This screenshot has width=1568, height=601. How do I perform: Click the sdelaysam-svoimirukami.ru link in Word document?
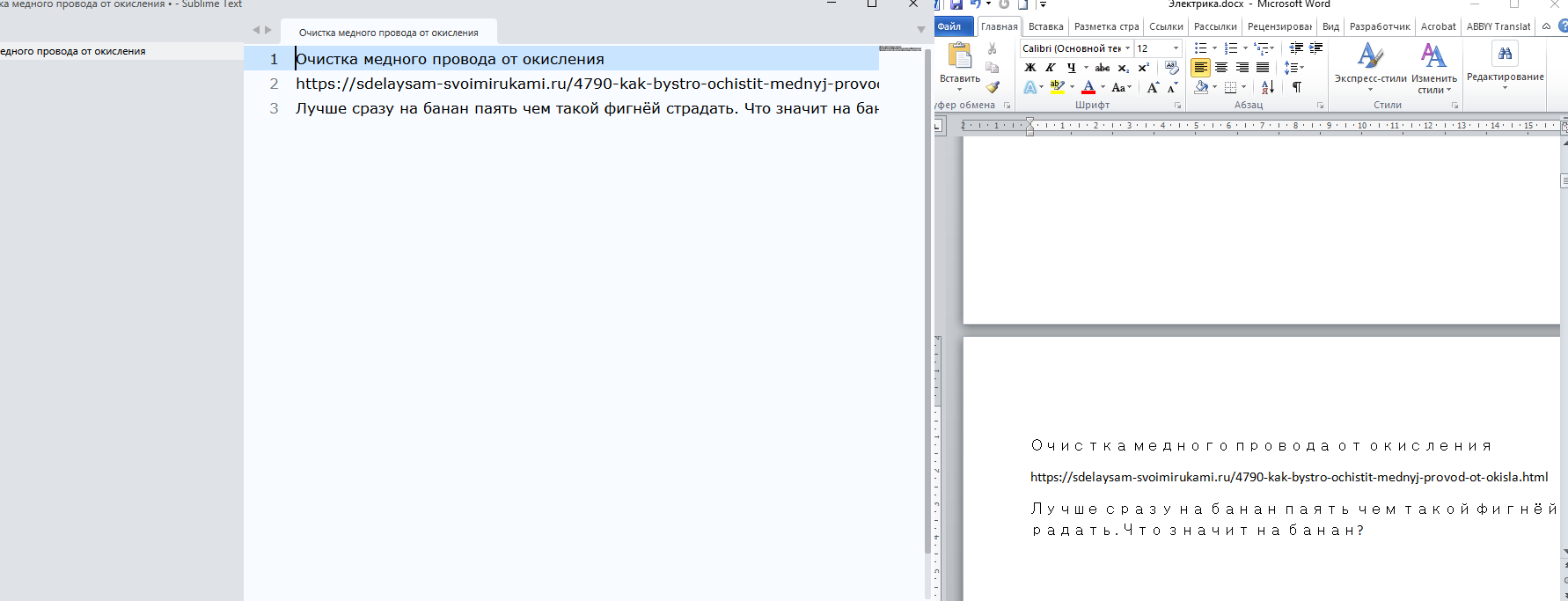tap(1289, 477)
